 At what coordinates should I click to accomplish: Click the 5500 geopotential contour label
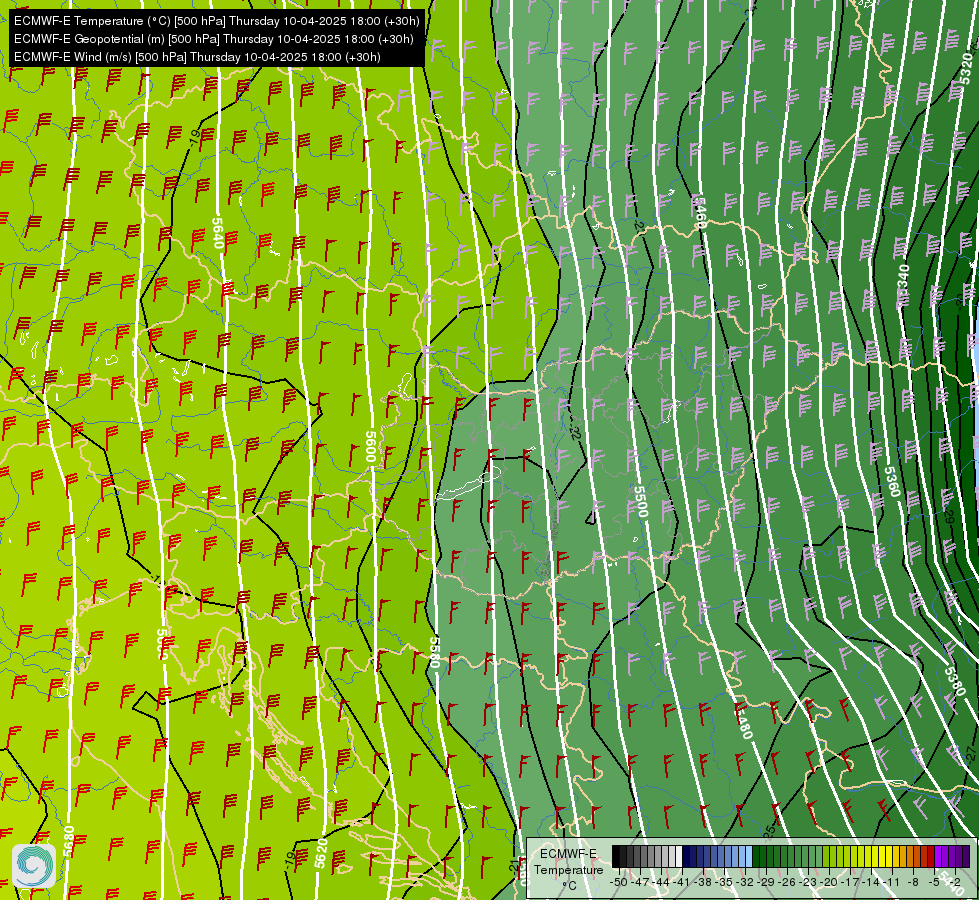(641, 501)
